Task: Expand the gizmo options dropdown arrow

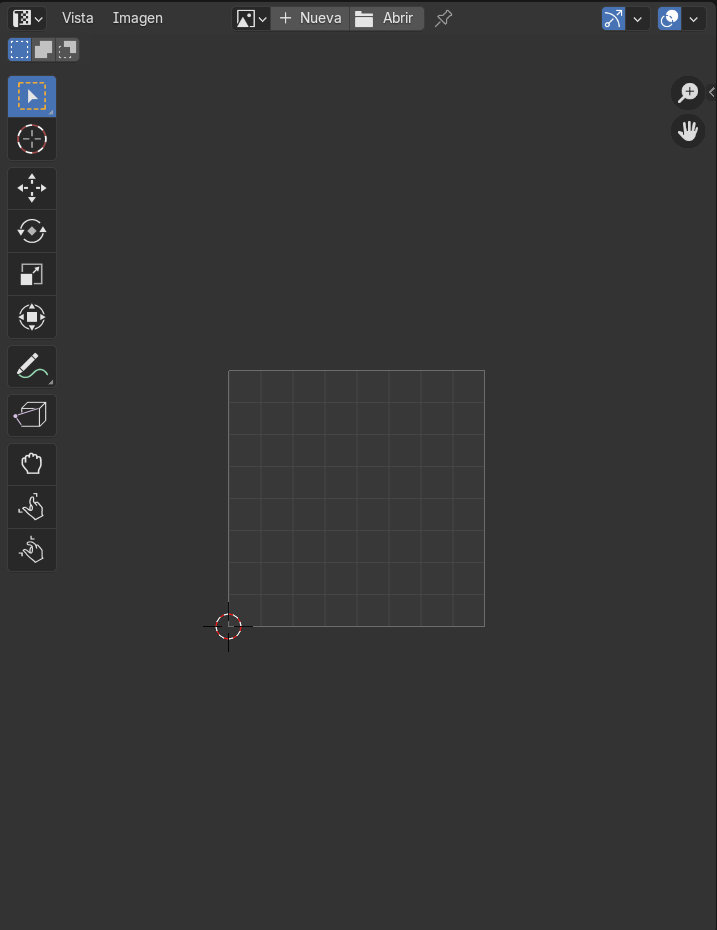Action: pos(638,18)
